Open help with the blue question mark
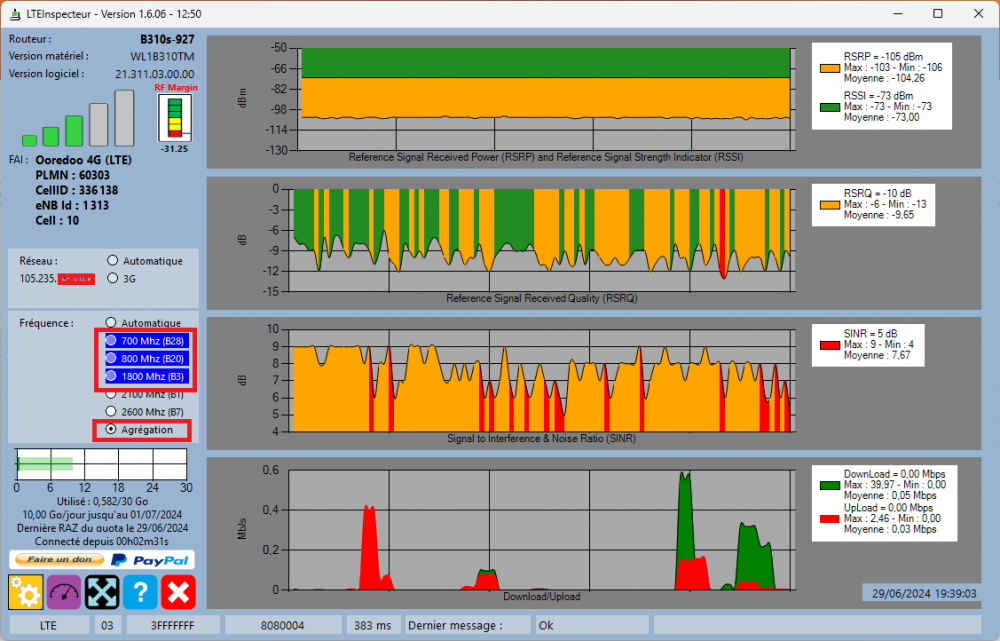Image resolution: width=1000 pixels, height=641 pixels. pos(140,591)
